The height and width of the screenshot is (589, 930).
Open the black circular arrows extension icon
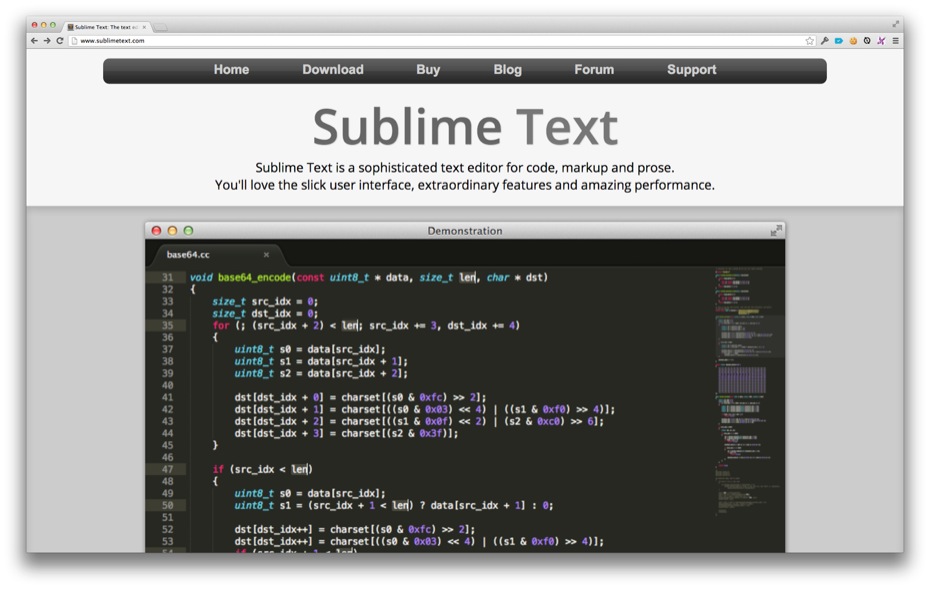click(867, 41)
